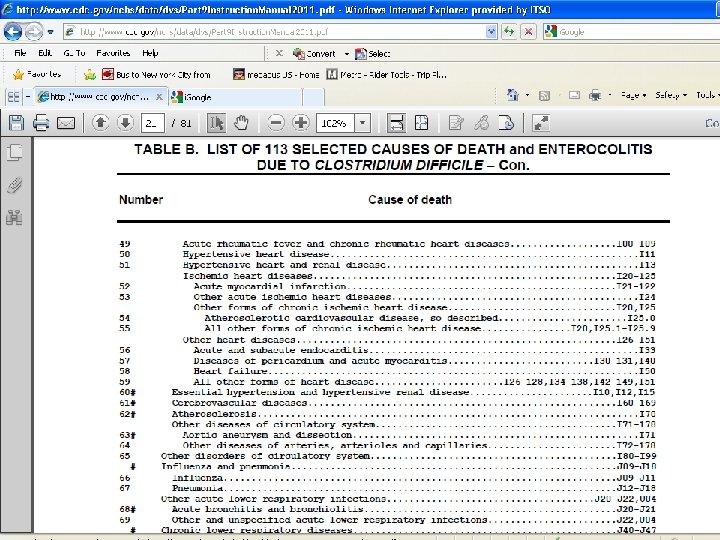Switch to the iGoogle tab

tap(236, 97)
